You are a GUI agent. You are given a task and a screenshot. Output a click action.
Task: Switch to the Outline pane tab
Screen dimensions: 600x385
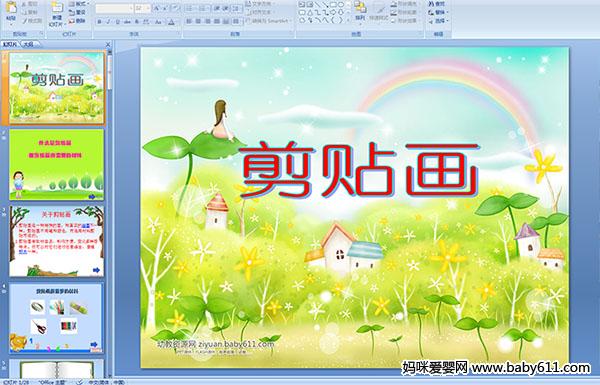pyautogui.click(x=29, y=44)
